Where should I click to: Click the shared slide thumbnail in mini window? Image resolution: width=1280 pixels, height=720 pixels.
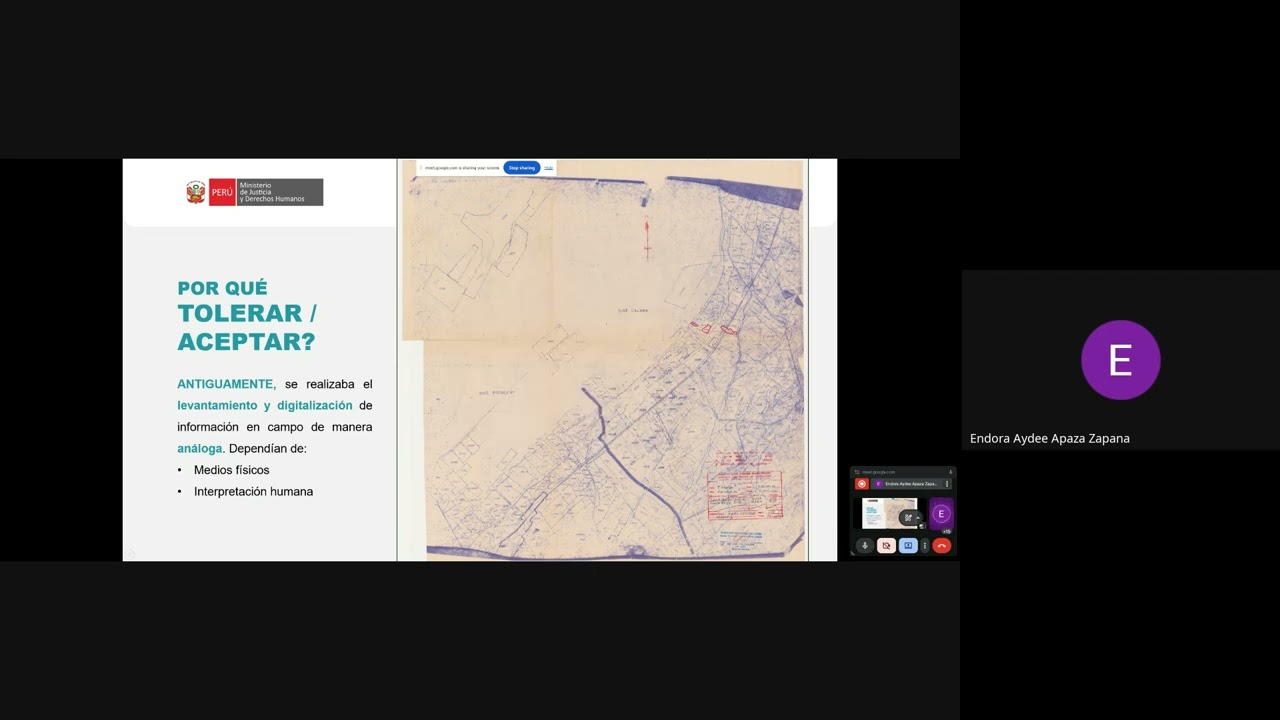(x=890, y=513)
